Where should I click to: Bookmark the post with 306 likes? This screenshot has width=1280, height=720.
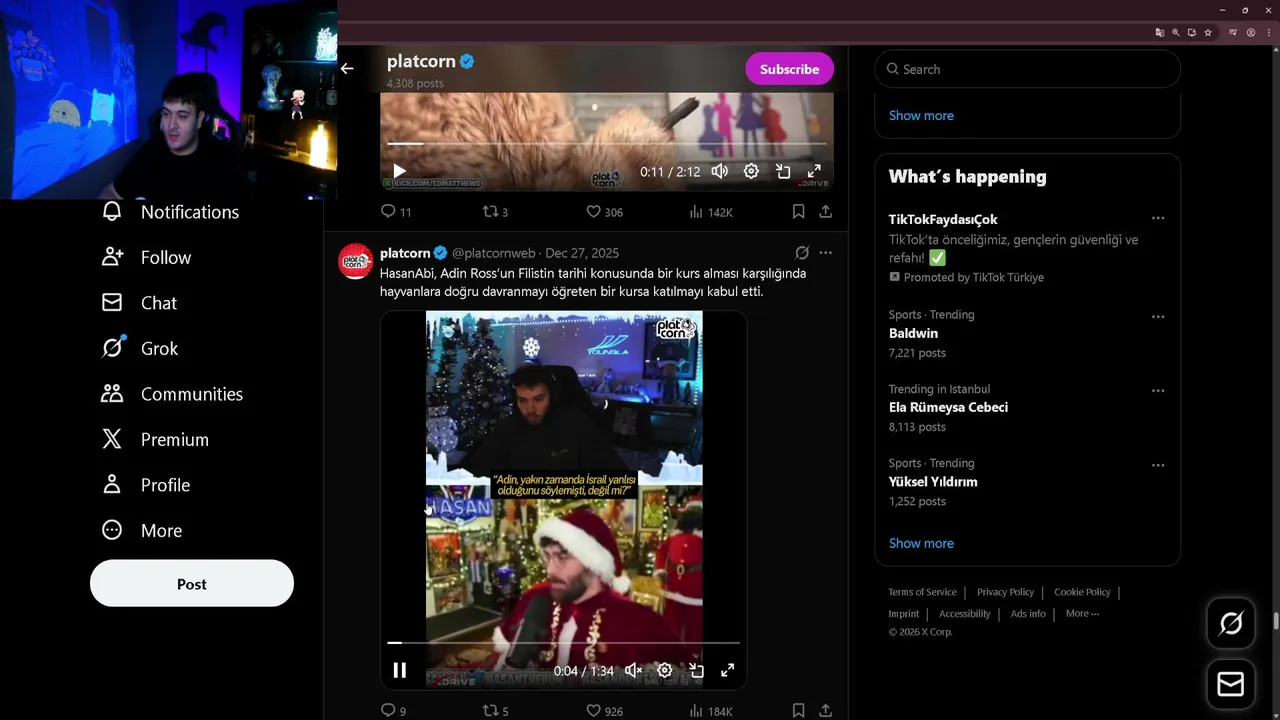coord(798,211)
